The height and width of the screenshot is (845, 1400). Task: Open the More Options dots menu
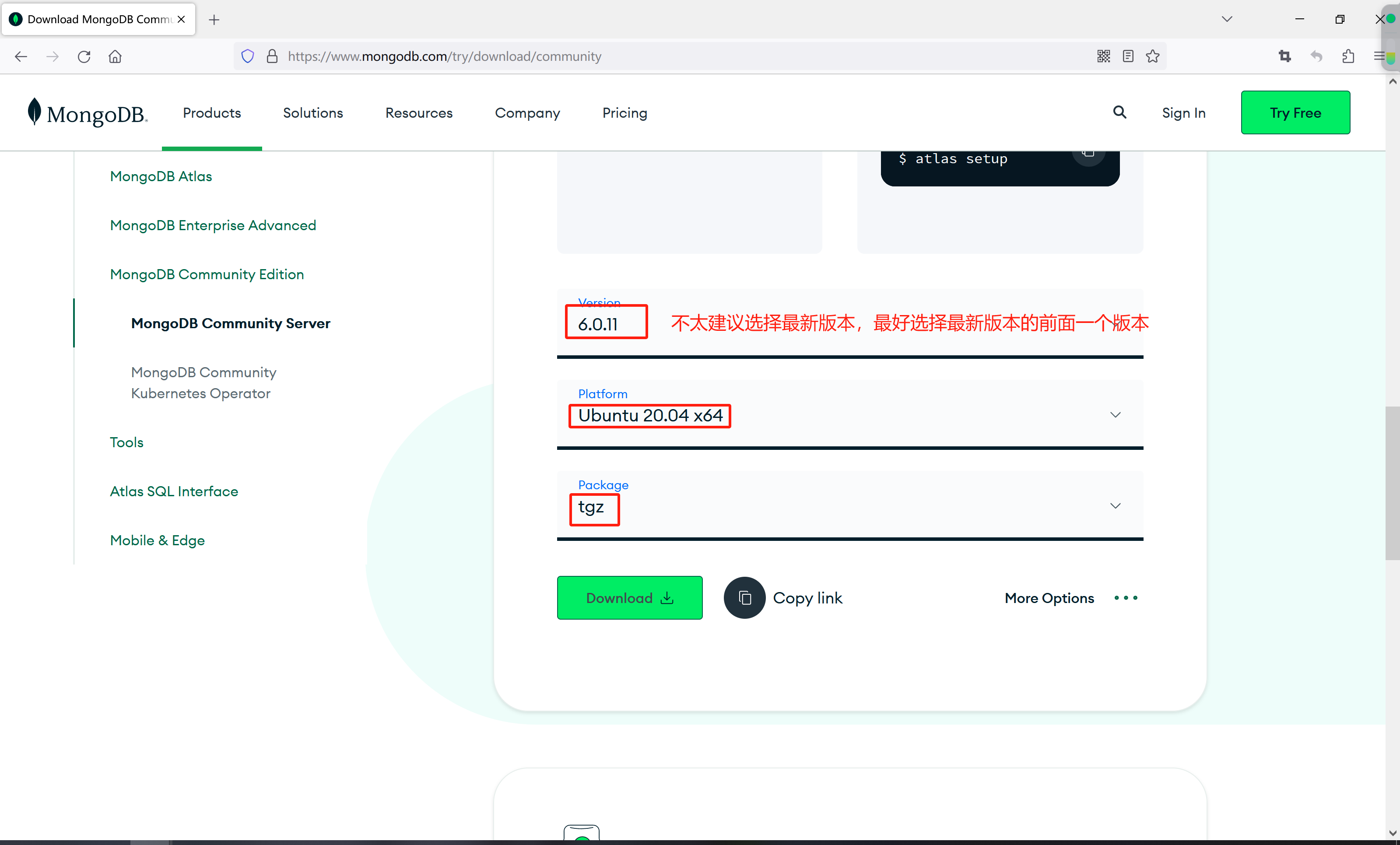click(1126, 598)
